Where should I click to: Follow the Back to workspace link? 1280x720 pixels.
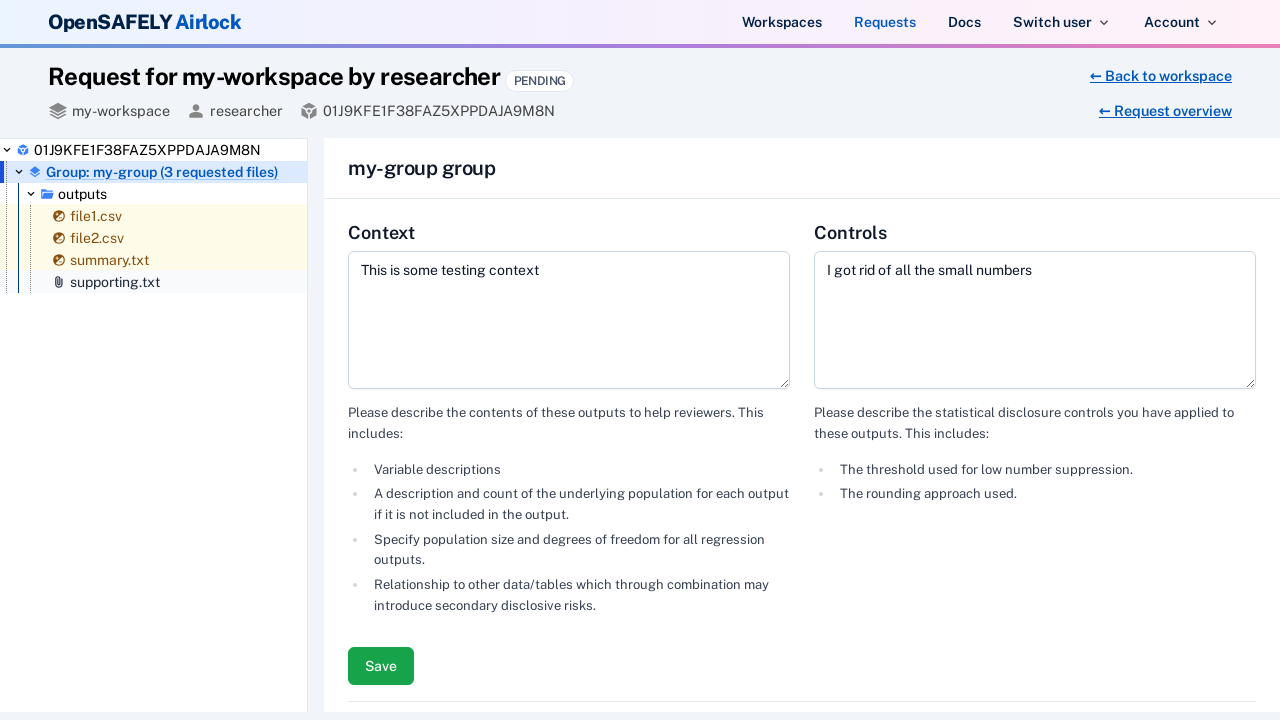[x=1160, y=76]
